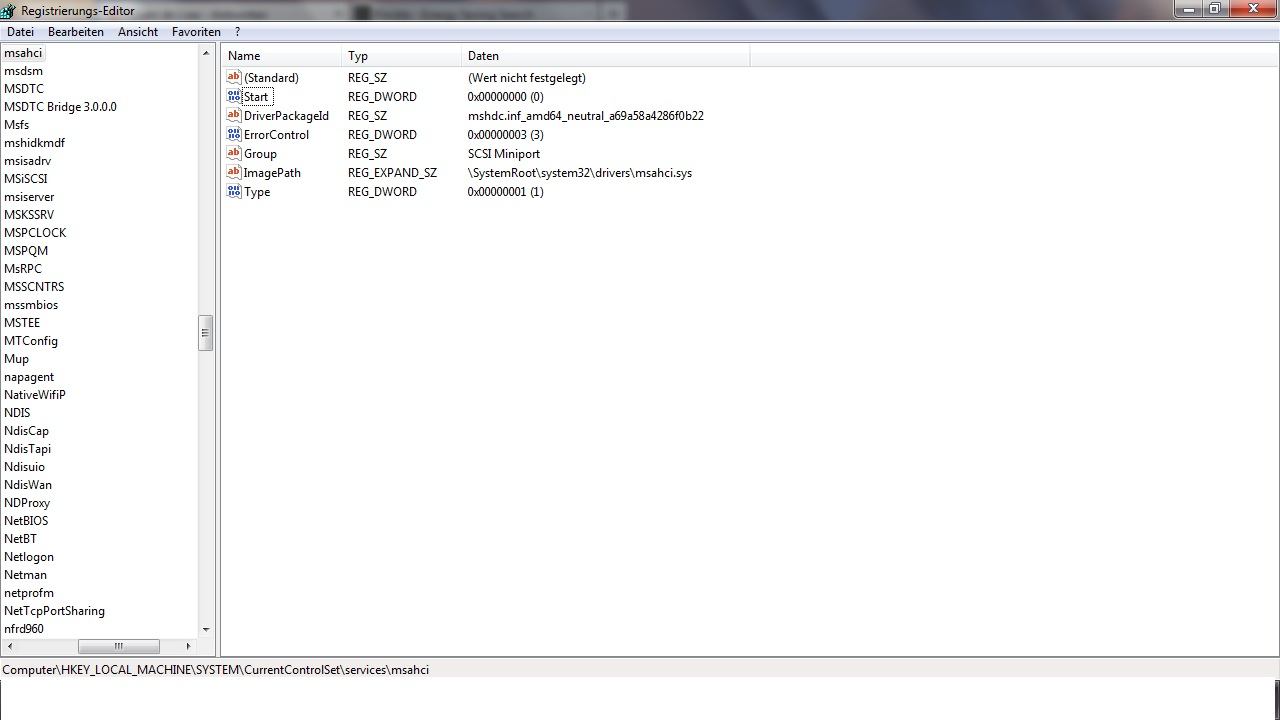Open the Bearbeiten menu
This screenshot has height=720, width=1280.
coord(76,32)
